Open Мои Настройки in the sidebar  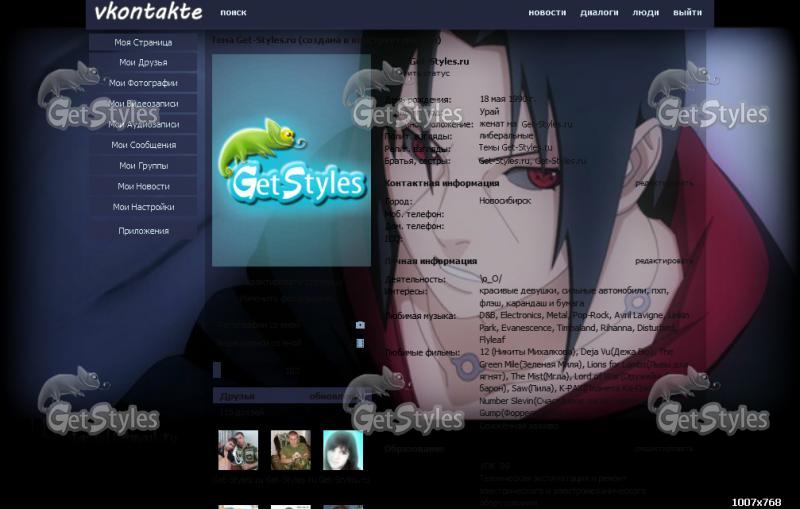143,207
